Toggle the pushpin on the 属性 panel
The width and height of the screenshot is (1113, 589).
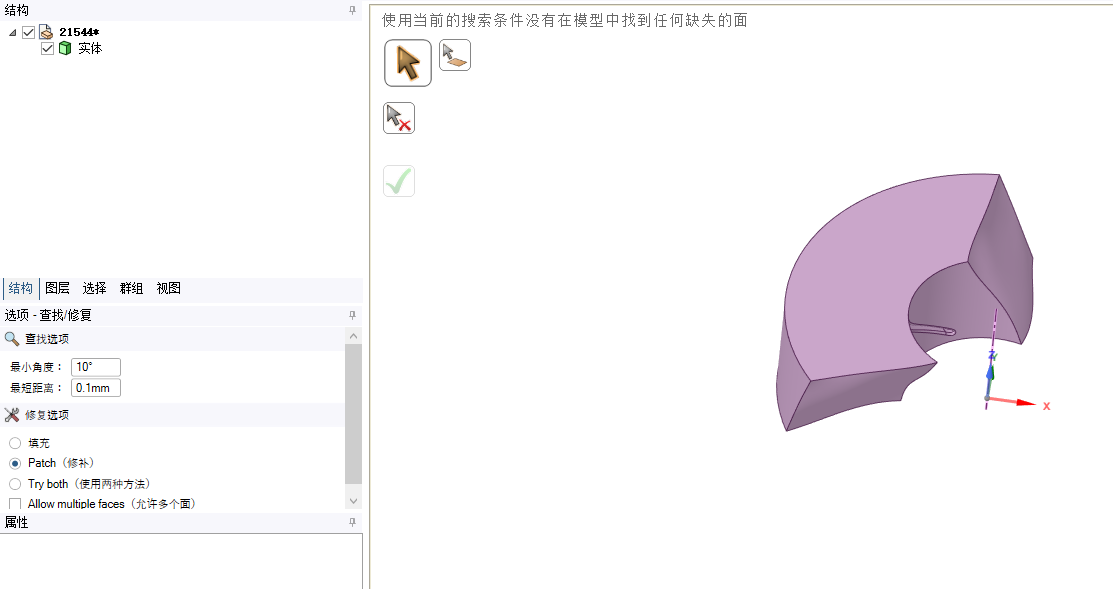point(352,522)
